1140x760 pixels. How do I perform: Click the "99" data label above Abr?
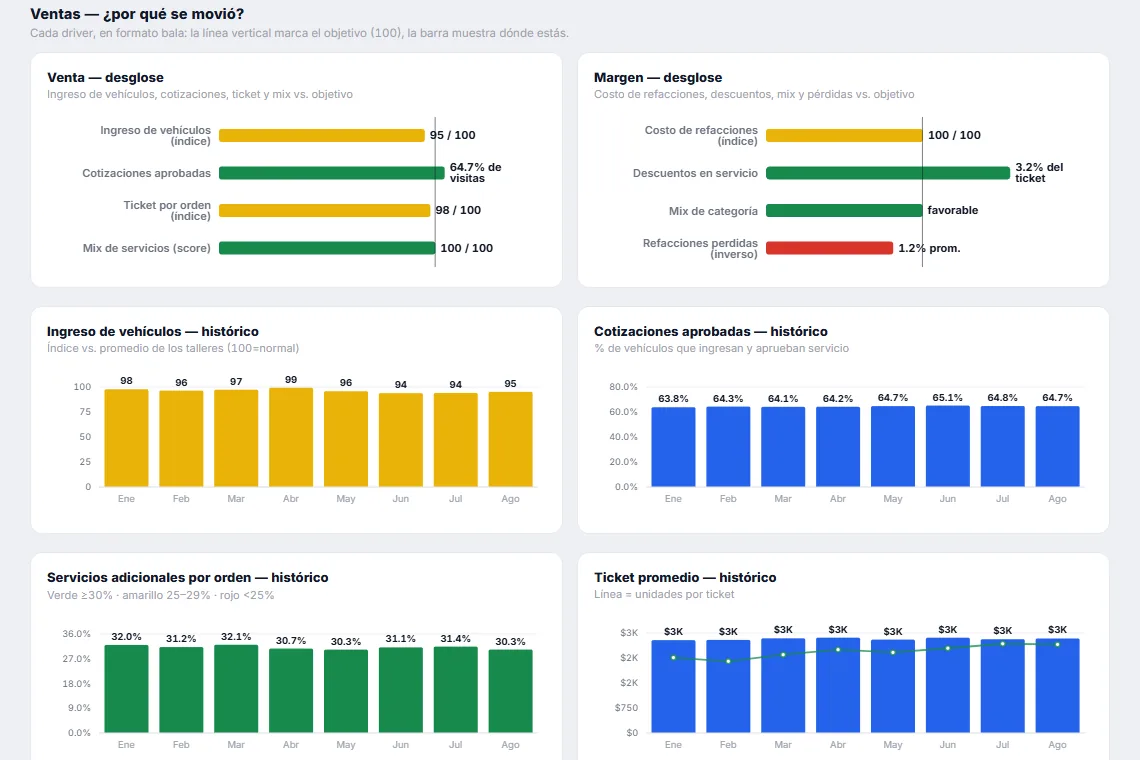291,380
